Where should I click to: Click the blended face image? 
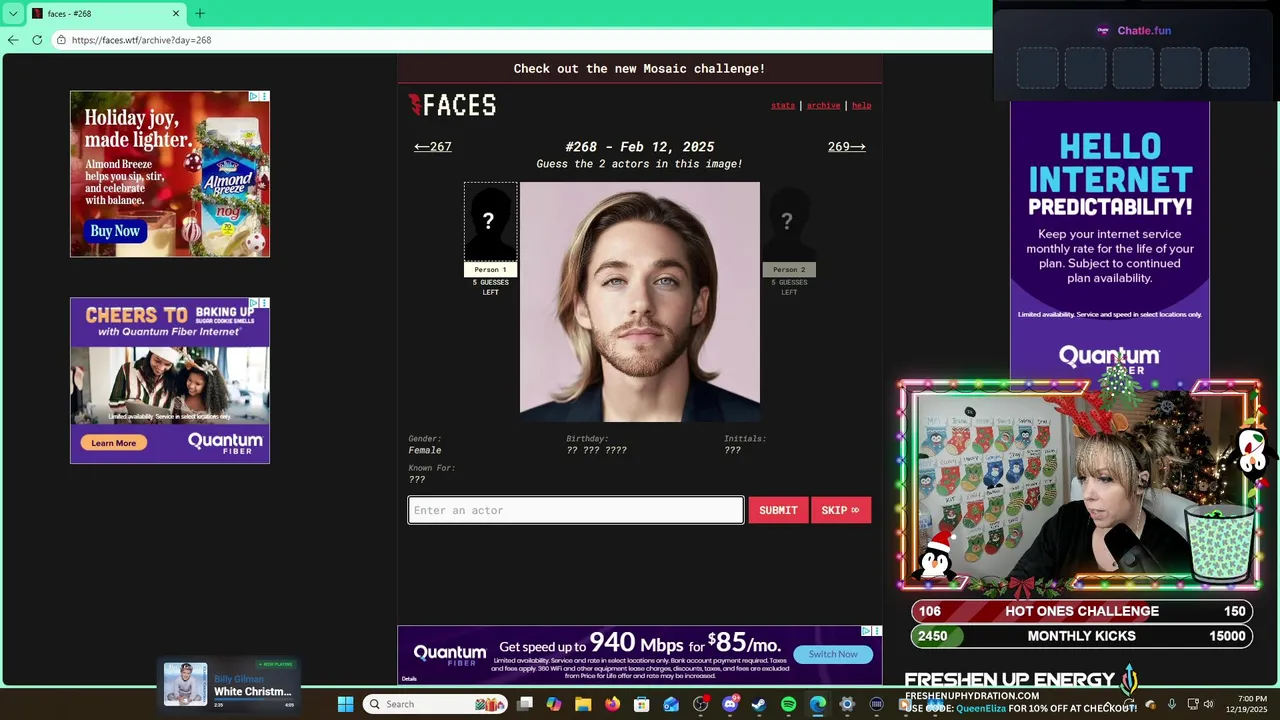pos(640,301)
